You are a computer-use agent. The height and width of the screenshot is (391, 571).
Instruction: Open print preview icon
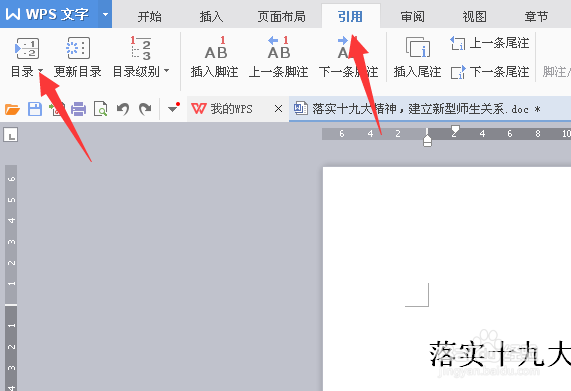(101, 109)
